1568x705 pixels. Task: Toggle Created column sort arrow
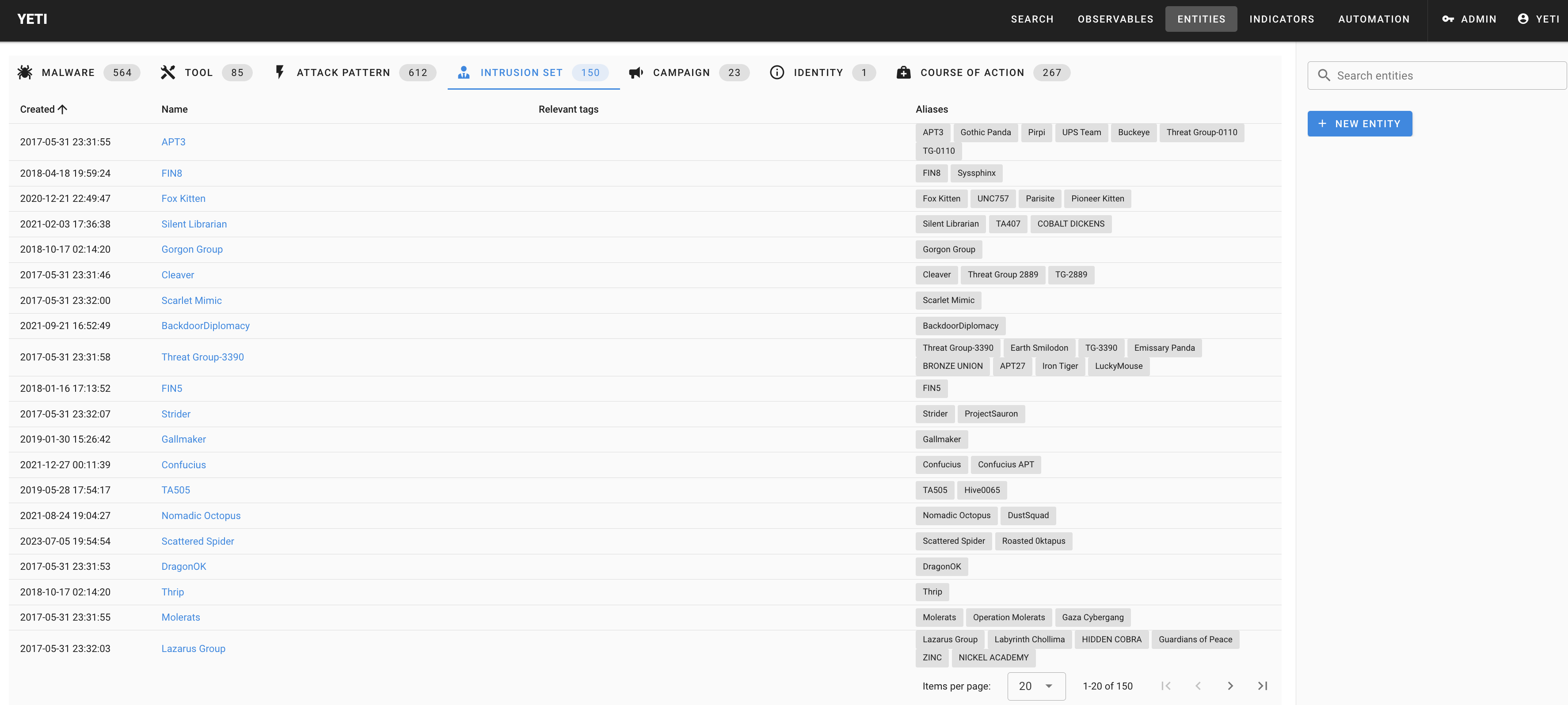coord(62,110)
